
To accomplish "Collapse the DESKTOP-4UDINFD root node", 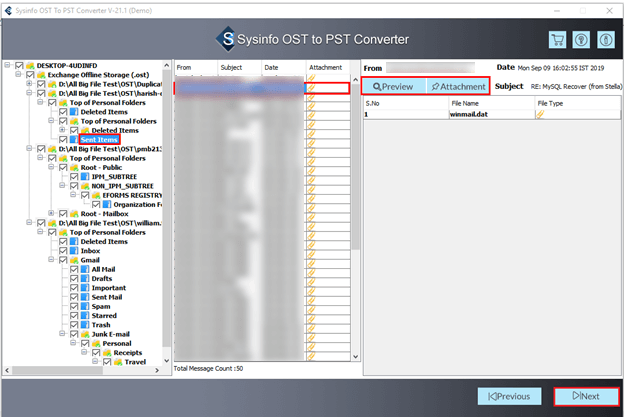I will point(7,64).
